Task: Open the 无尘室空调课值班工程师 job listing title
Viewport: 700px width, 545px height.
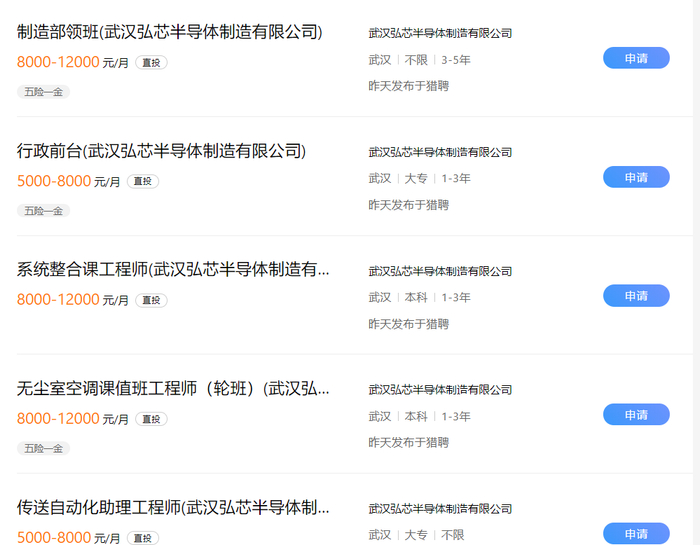Action: click(173, 388)
